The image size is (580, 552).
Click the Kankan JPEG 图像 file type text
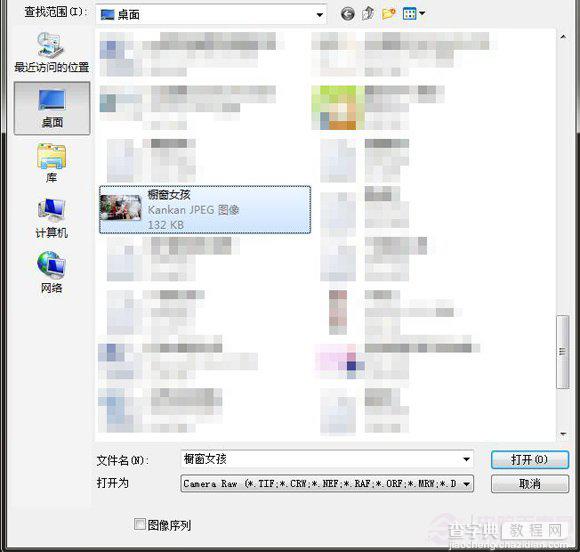tap(193, 210)
